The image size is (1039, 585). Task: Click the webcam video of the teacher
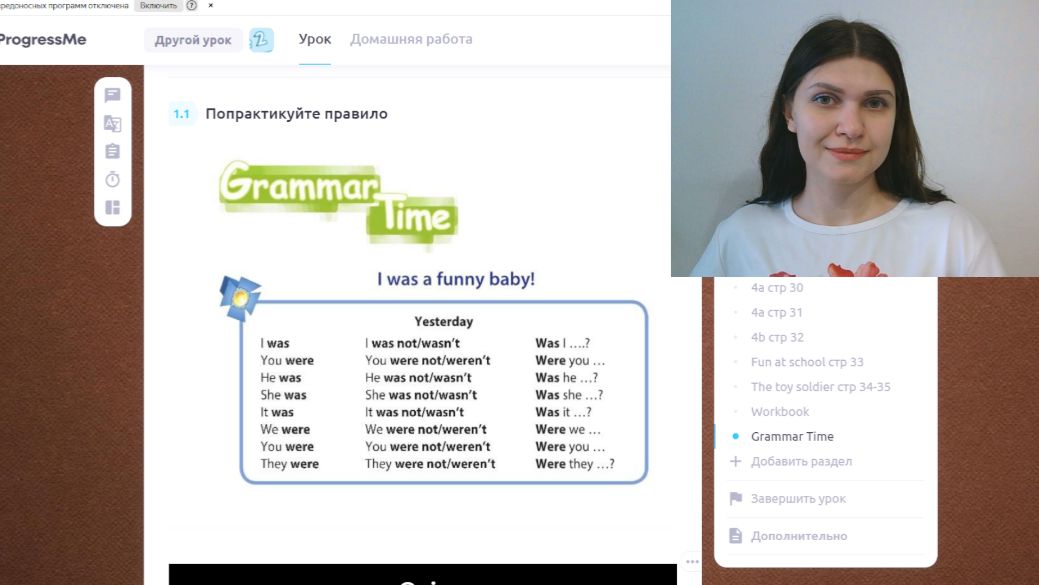(855, 138)
